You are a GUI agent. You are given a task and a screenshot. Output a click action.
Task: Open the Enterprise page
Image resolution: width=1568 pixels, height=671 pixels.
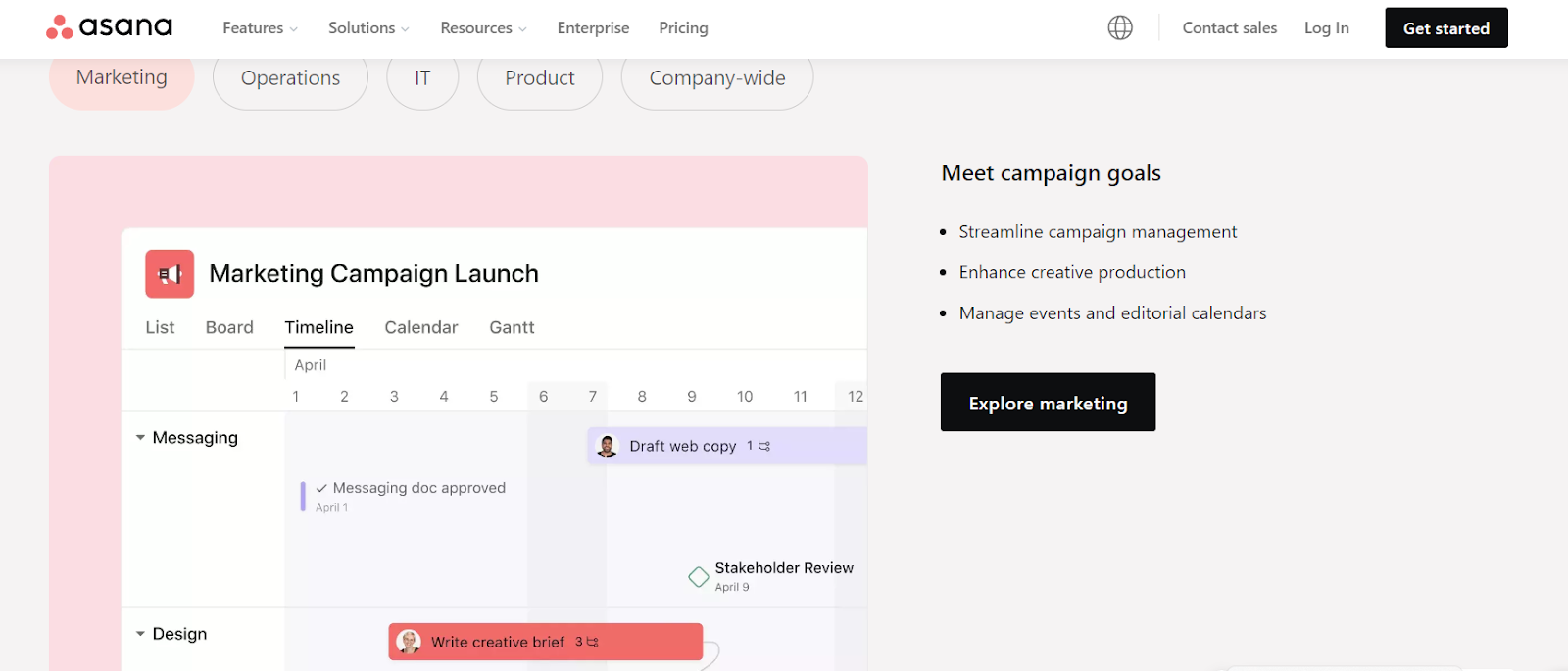pyautogui.click(x=593, y=28)
